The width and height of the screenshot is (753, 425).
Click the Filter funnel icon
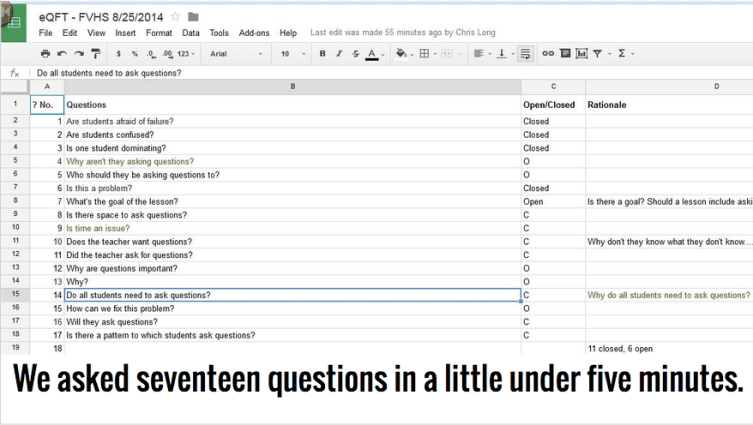pyautogui.click(x=597, y=54)
